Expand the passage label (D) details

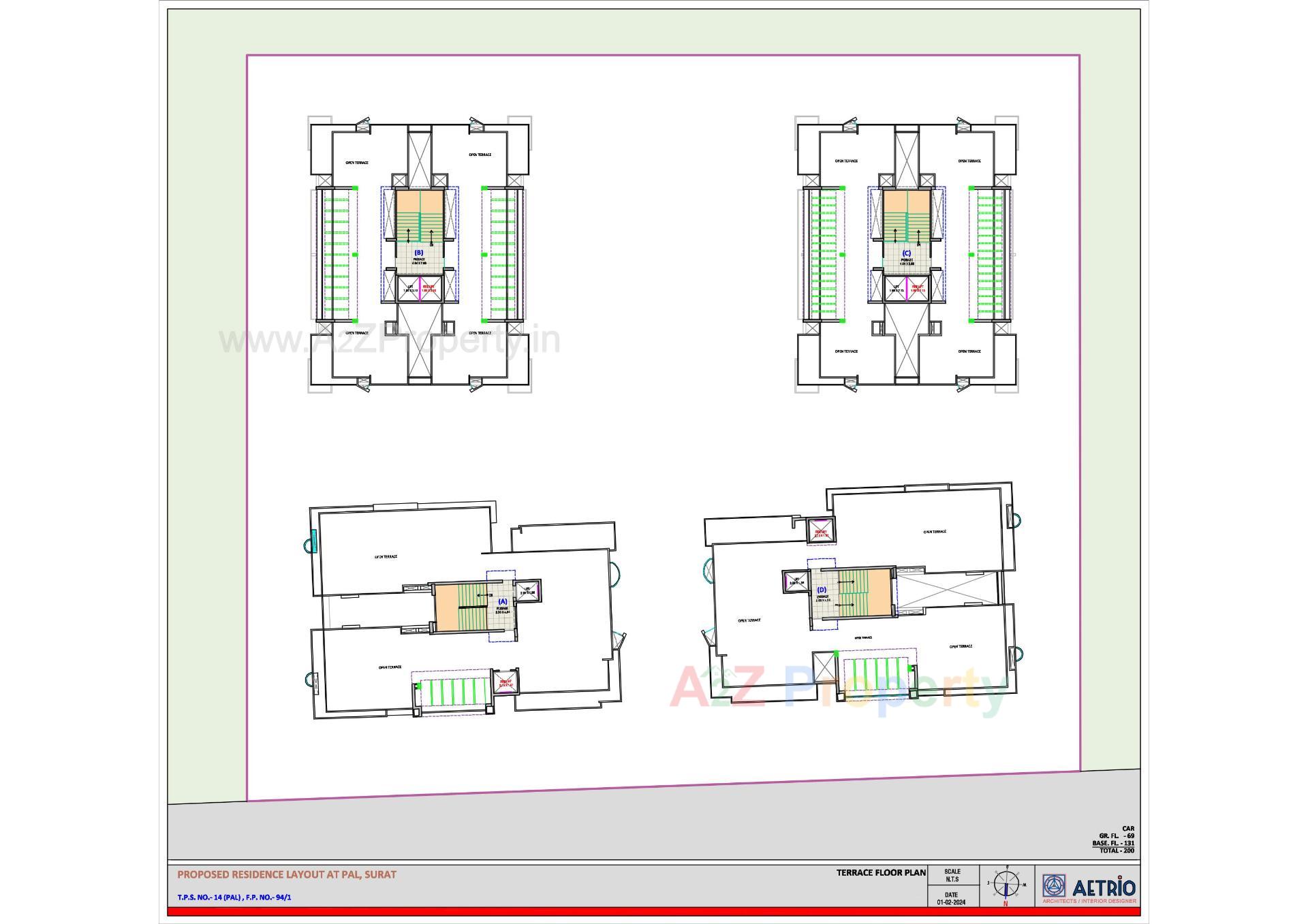click(x=822, y=590)
